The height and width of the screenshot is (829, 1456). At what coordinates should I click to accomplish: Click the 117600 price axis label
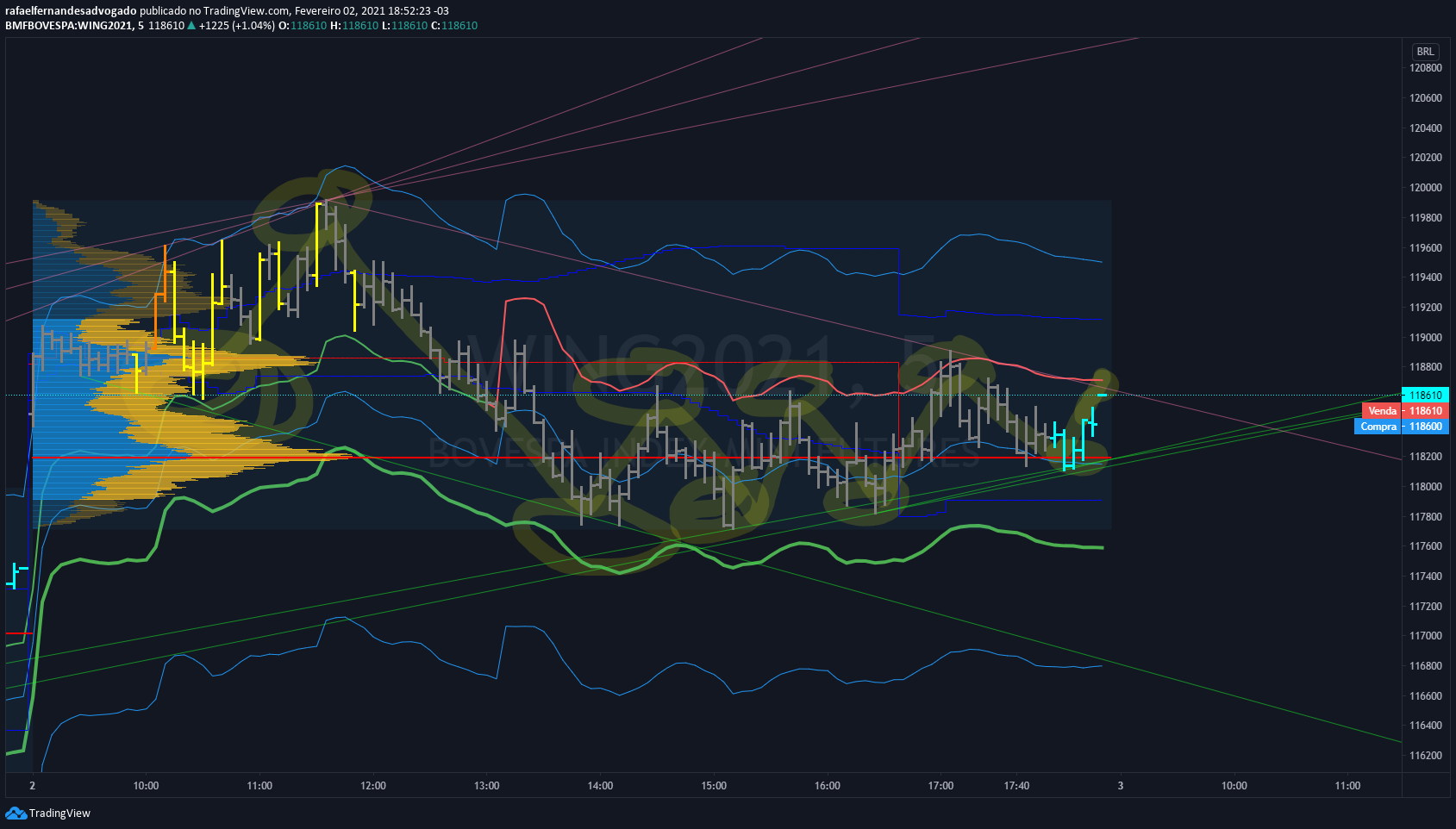point(1426,546)
